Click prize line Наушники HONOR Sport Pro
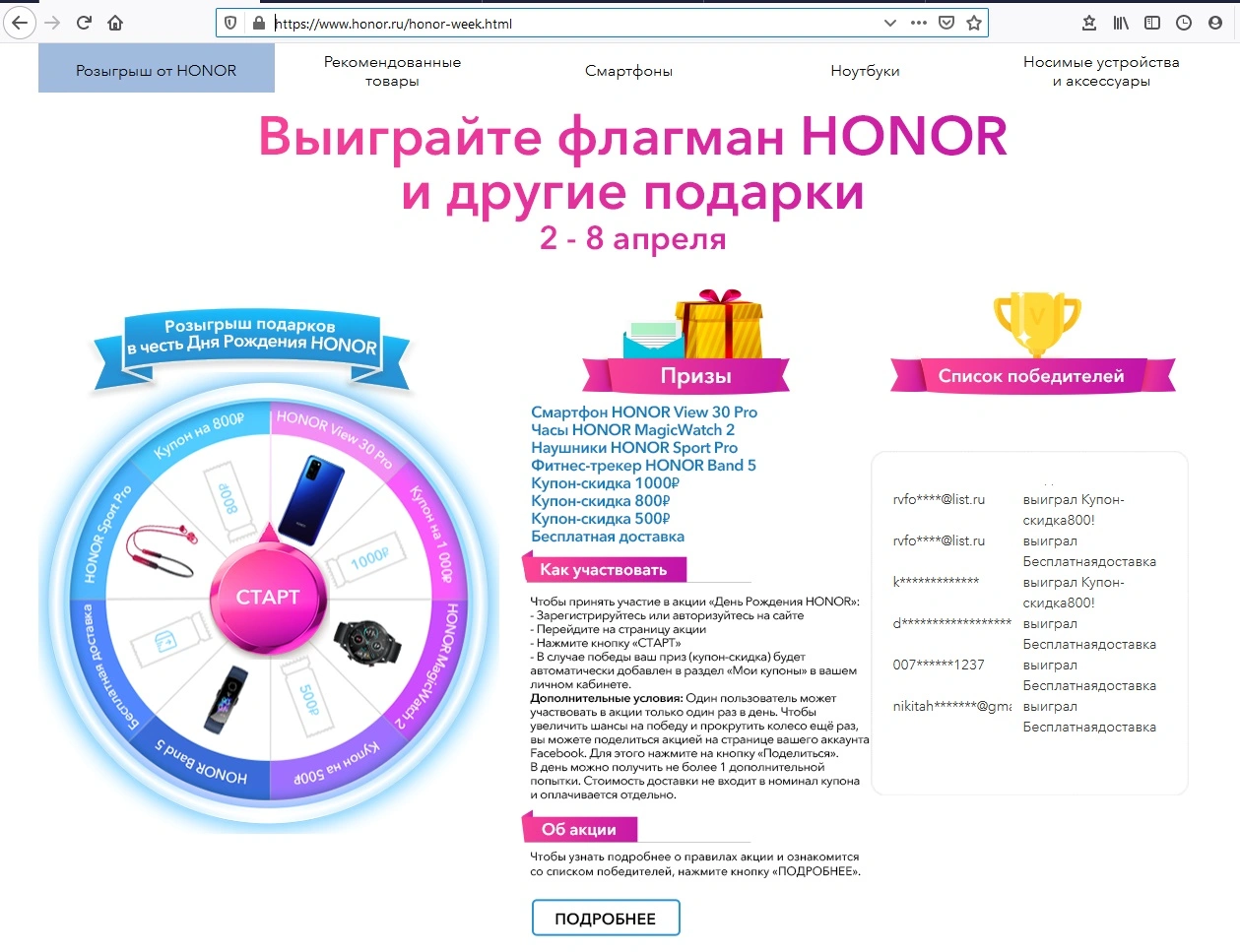Screen dimensions: 1240x952 point(634,448)
